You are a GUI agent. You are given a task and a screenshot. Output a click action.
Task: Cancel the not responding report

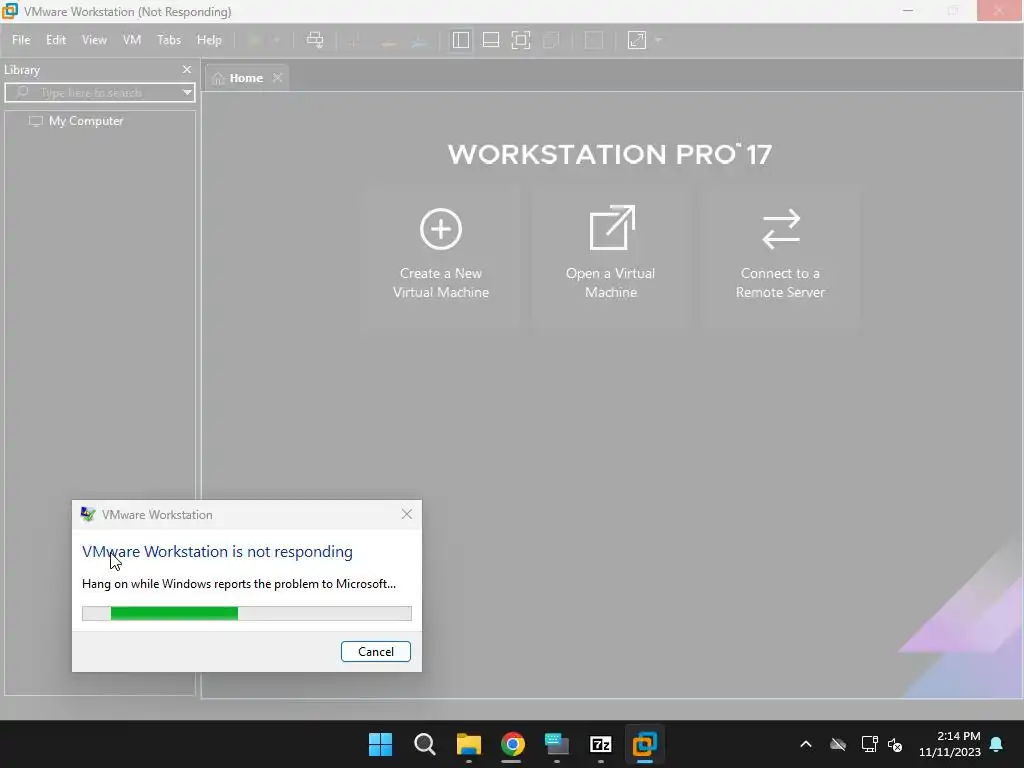(x=376, y=652)
